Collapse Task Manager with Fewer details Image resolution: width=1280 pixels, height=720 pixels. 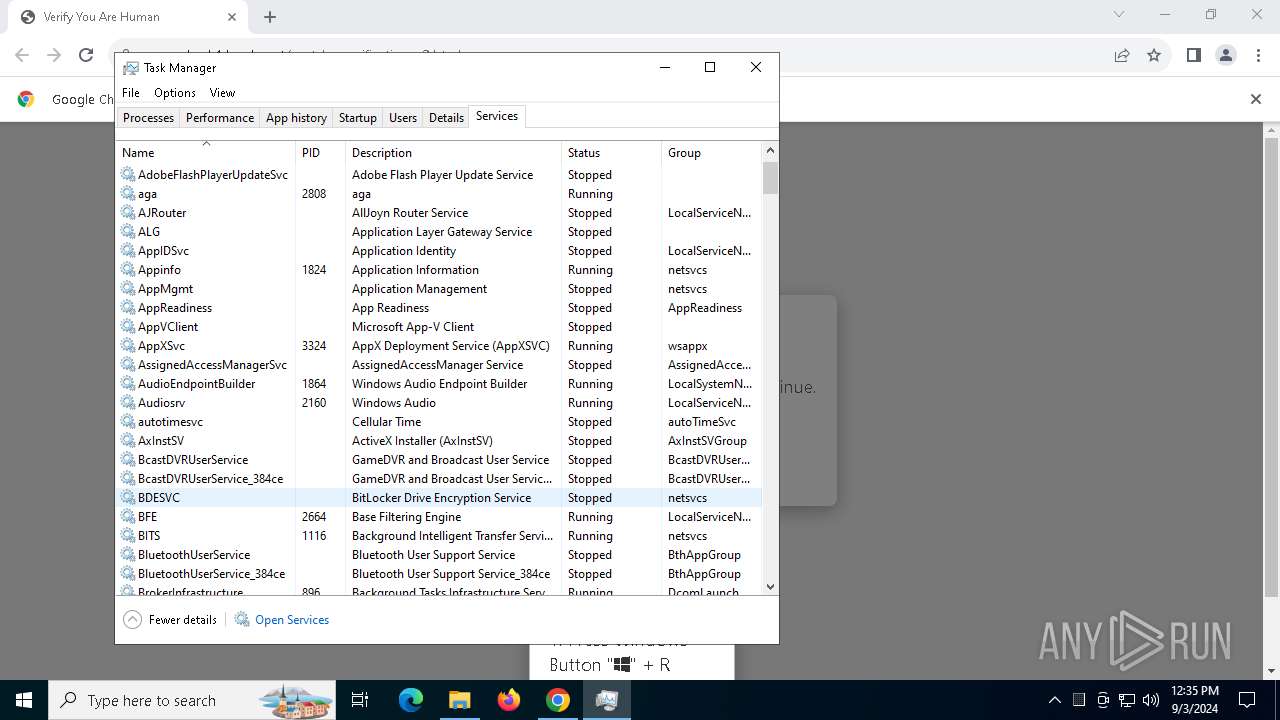coord(170,619)
